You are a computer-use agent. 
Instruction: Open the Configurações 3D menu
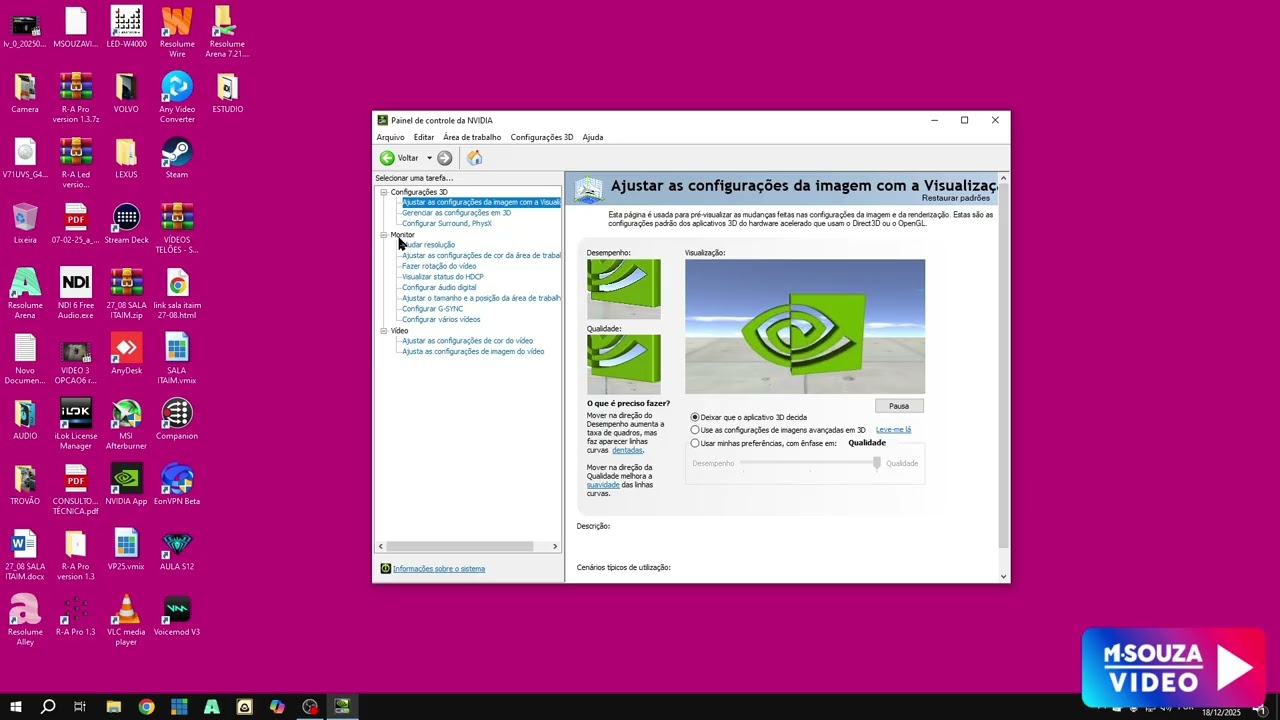[x=542, y=137]
